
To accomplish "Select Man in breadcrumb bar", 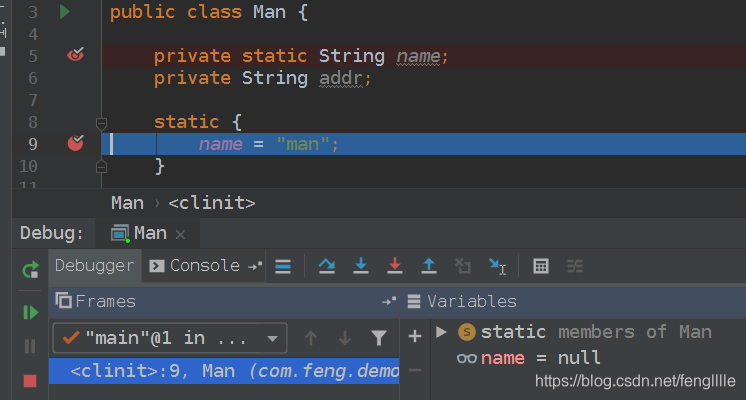I will pyautogui.click(x=128, y=203).
